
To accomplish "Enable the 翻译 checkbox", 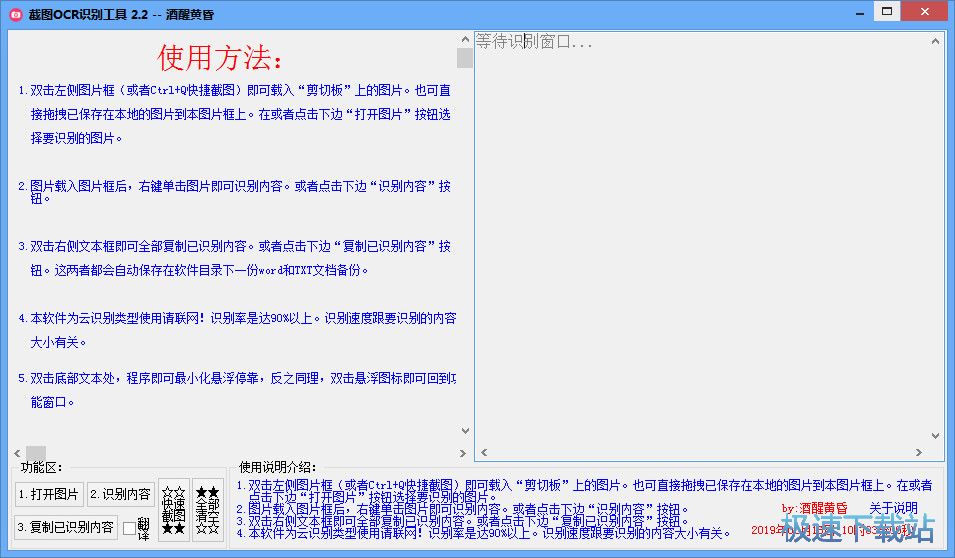I will pos(129,527).
